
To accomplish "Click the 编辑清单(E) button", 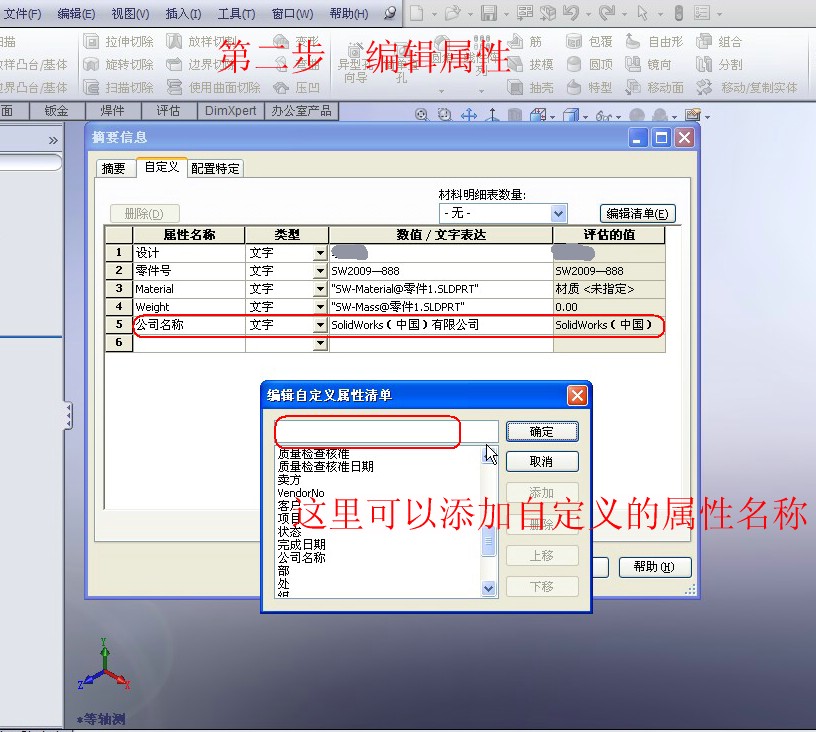I will pyautogui.click(x=638, y=213).
